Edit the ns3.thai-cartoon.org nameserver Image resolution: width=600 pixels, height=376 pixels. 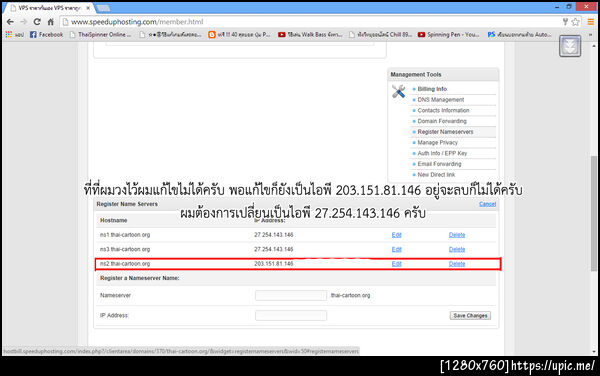coord(396,249)
